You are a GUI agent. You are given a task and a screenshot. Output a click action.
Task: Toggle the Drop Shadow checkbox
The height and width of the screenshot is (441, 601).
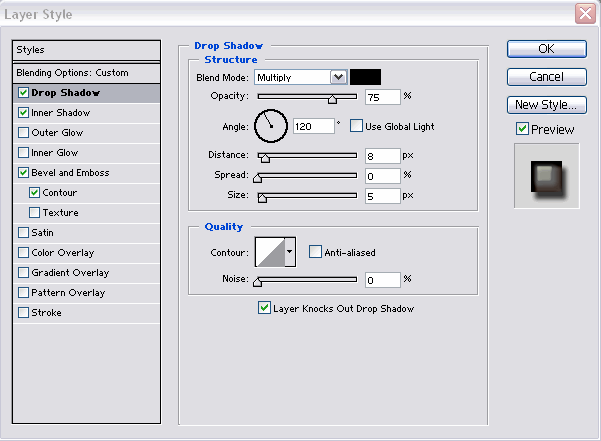[23, 93]
